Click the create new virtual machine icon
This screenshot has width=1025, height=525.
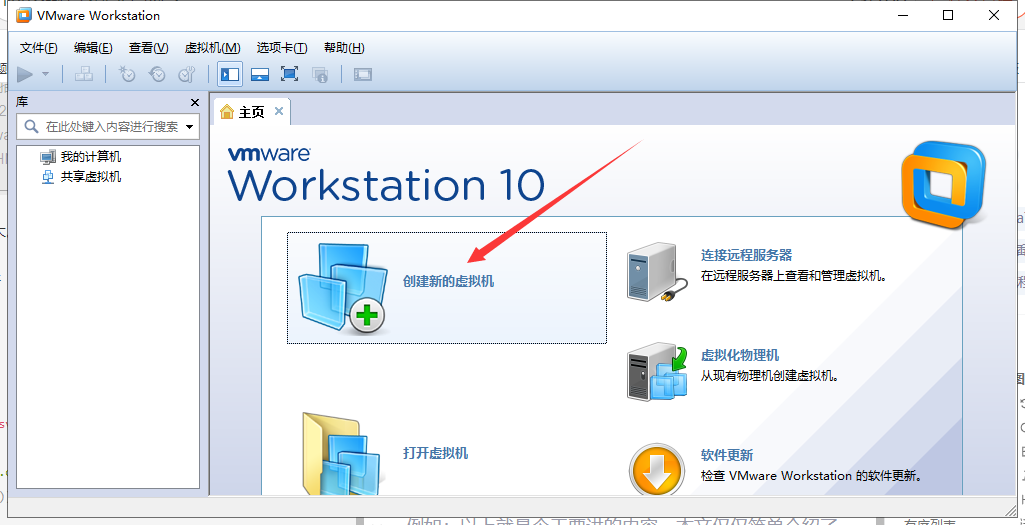[342, 288]
